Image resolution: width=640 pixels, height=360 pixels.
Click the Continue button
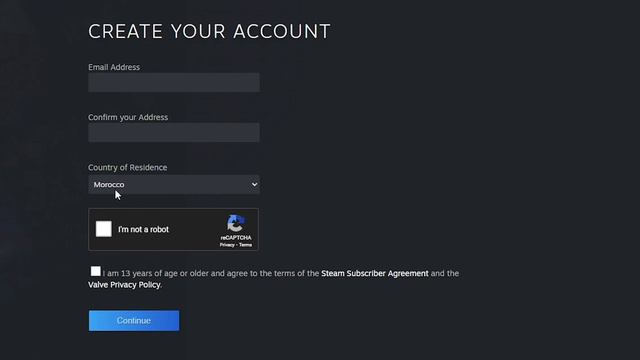[x=134, y=320]
